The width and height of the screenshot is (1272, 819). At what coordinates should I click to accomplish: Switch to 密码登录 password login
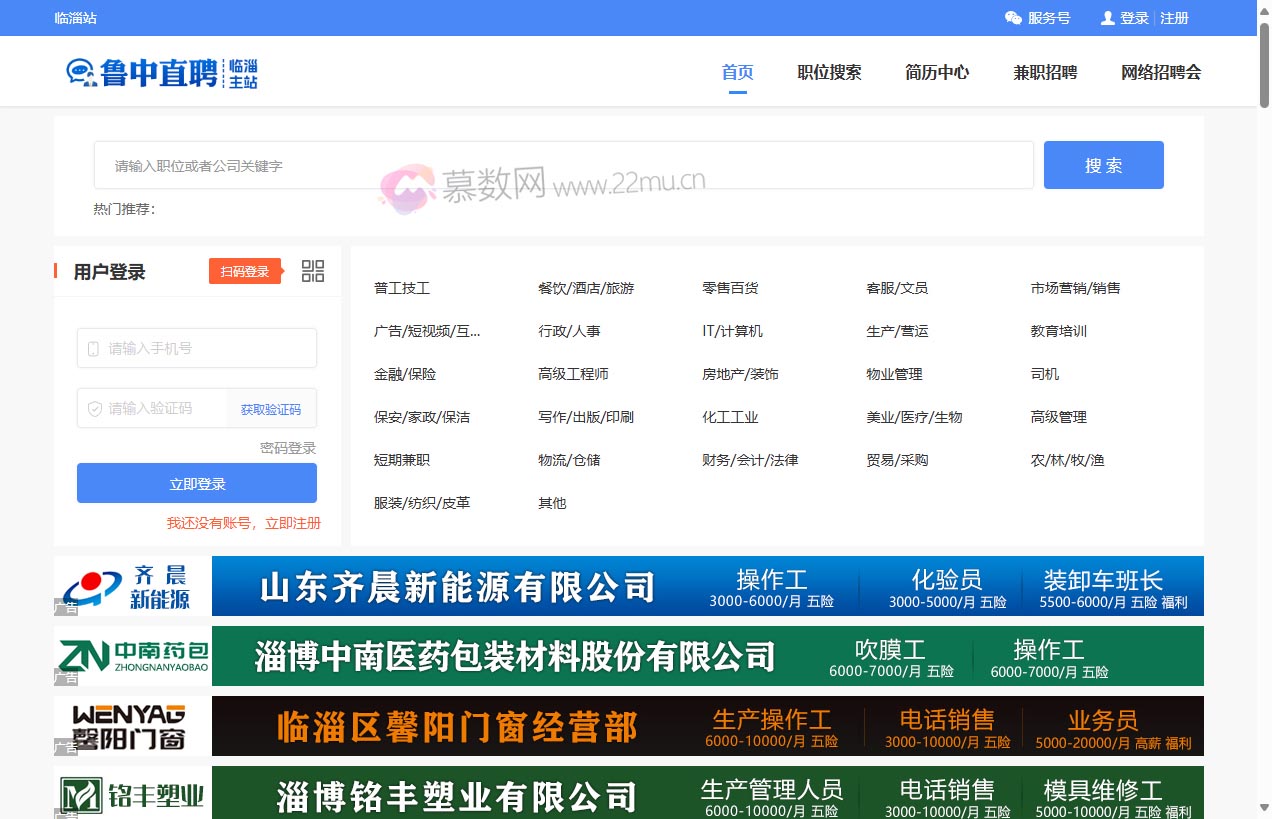[288, 448]
